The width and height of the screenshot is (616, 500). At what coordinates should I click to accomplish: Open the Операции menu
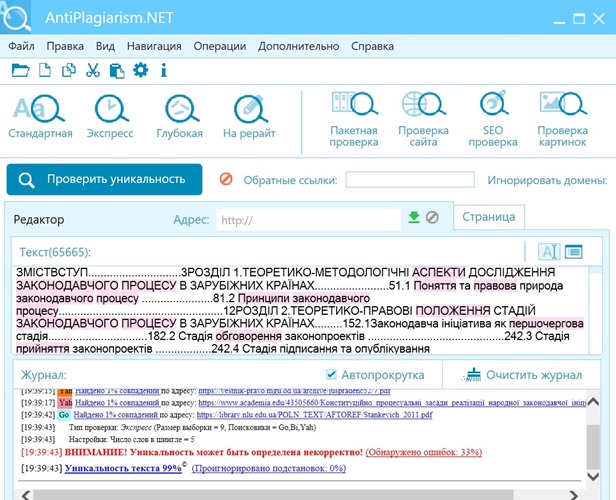220,46
